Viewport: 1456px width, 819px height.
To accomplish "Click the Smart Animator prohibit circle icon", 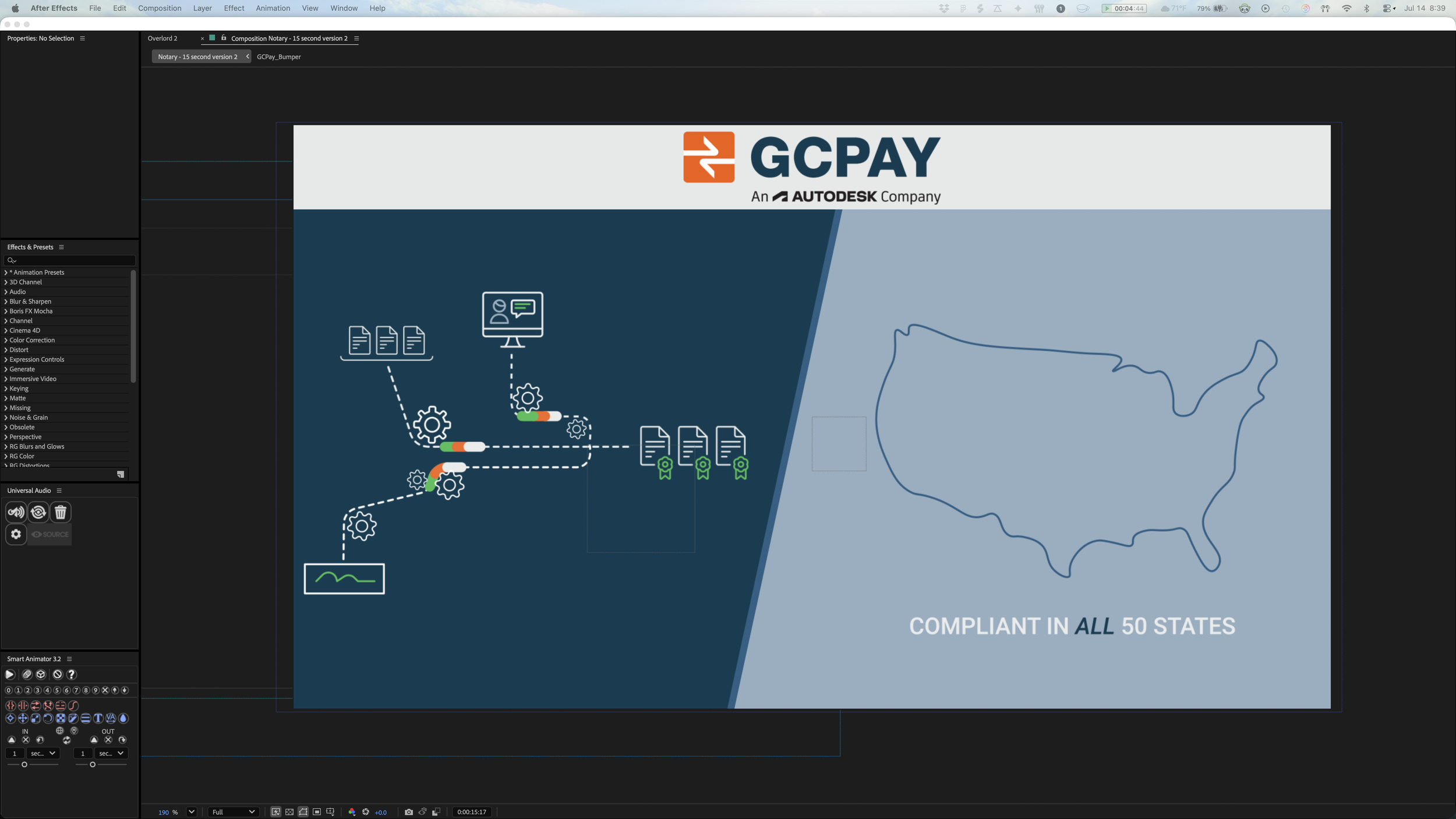I will (x=58, y=674).
